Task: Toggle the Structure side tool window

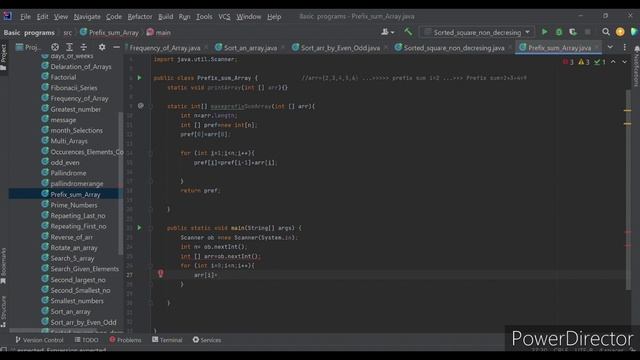Action: 4,311
